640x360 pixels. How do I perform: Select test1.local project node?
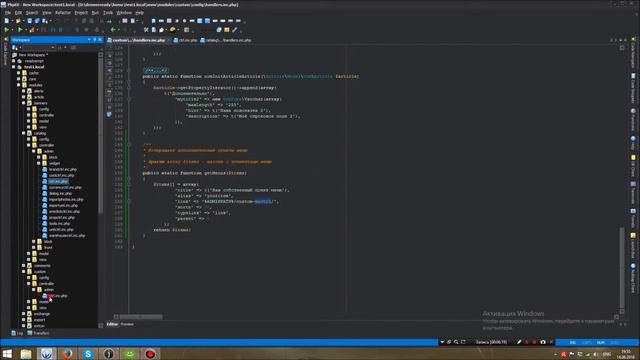tap(34, 67)
